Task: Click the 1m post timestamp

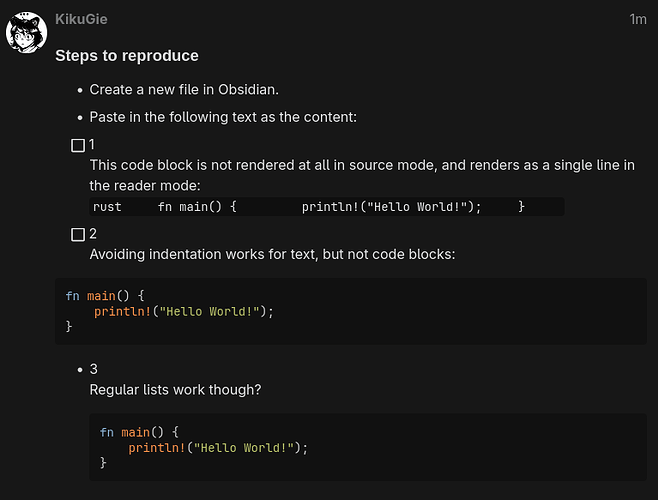Action: point(637,19)
